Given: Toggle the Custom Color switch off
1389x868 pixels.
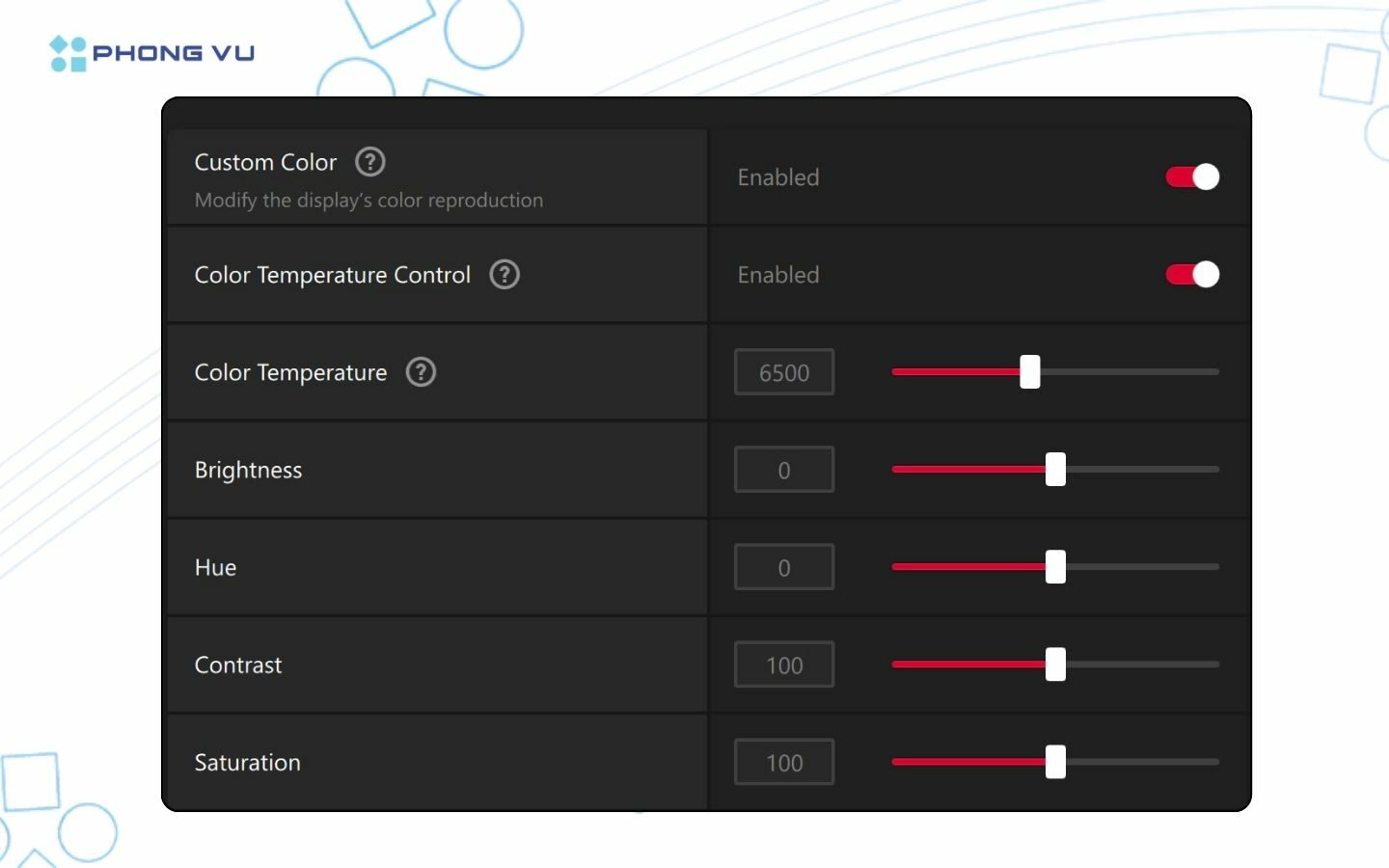Looking at the screenshot, I should pos(1192,176).
